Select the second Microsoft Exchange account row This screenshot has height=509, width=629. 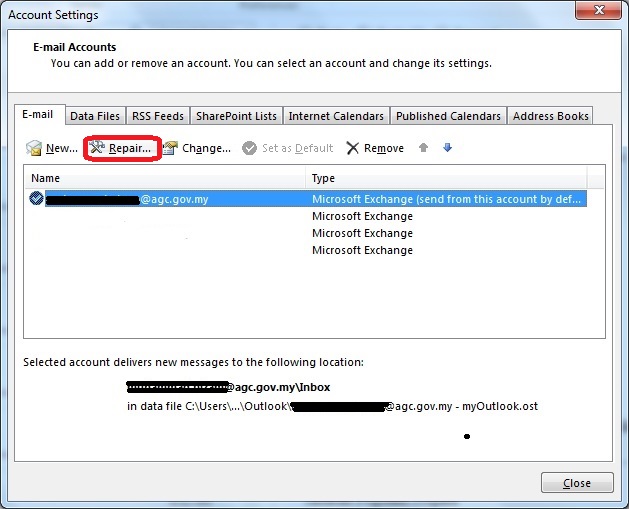point(362,216)
